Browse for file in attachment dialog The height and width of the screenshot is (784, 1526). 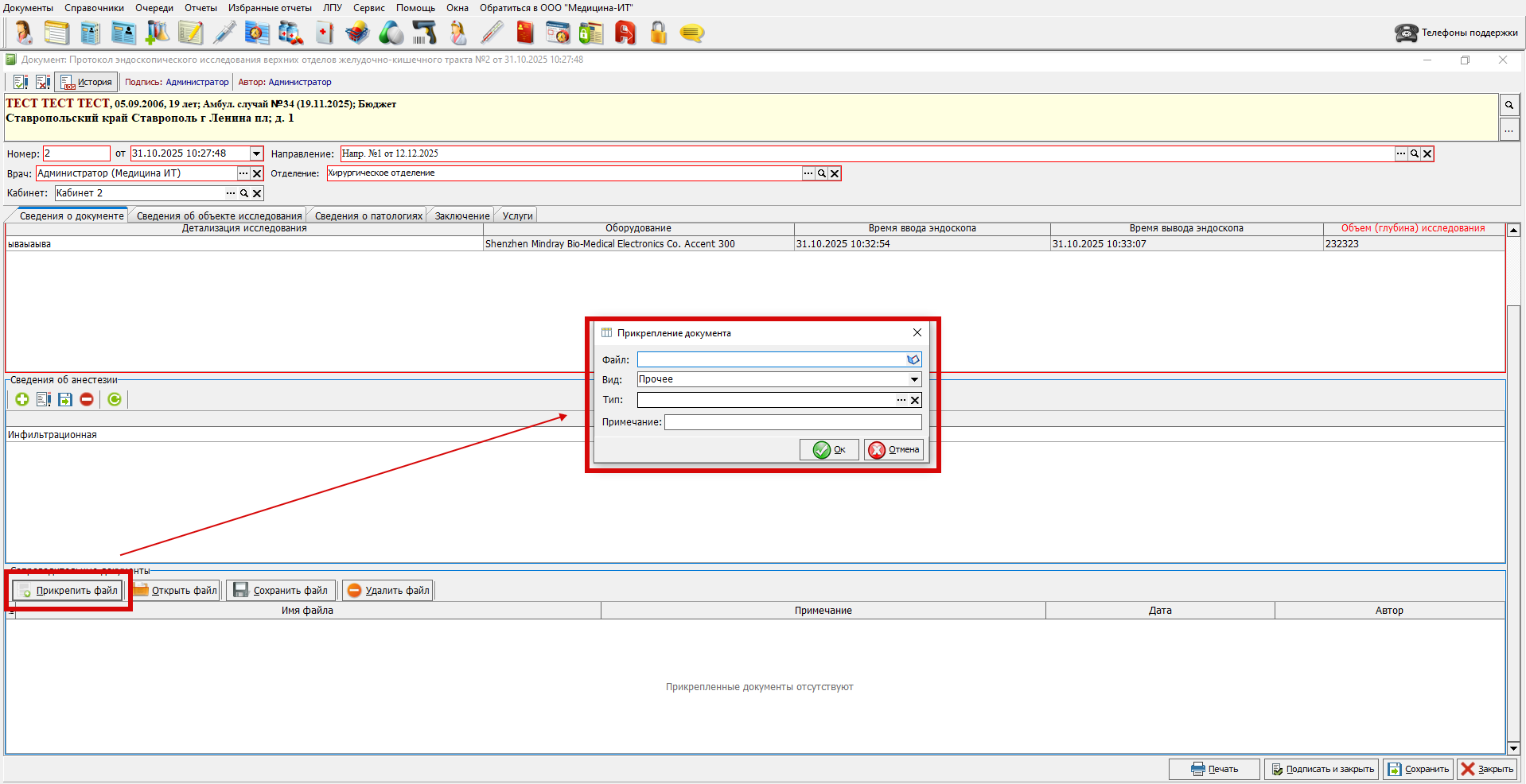coord(913,360)
